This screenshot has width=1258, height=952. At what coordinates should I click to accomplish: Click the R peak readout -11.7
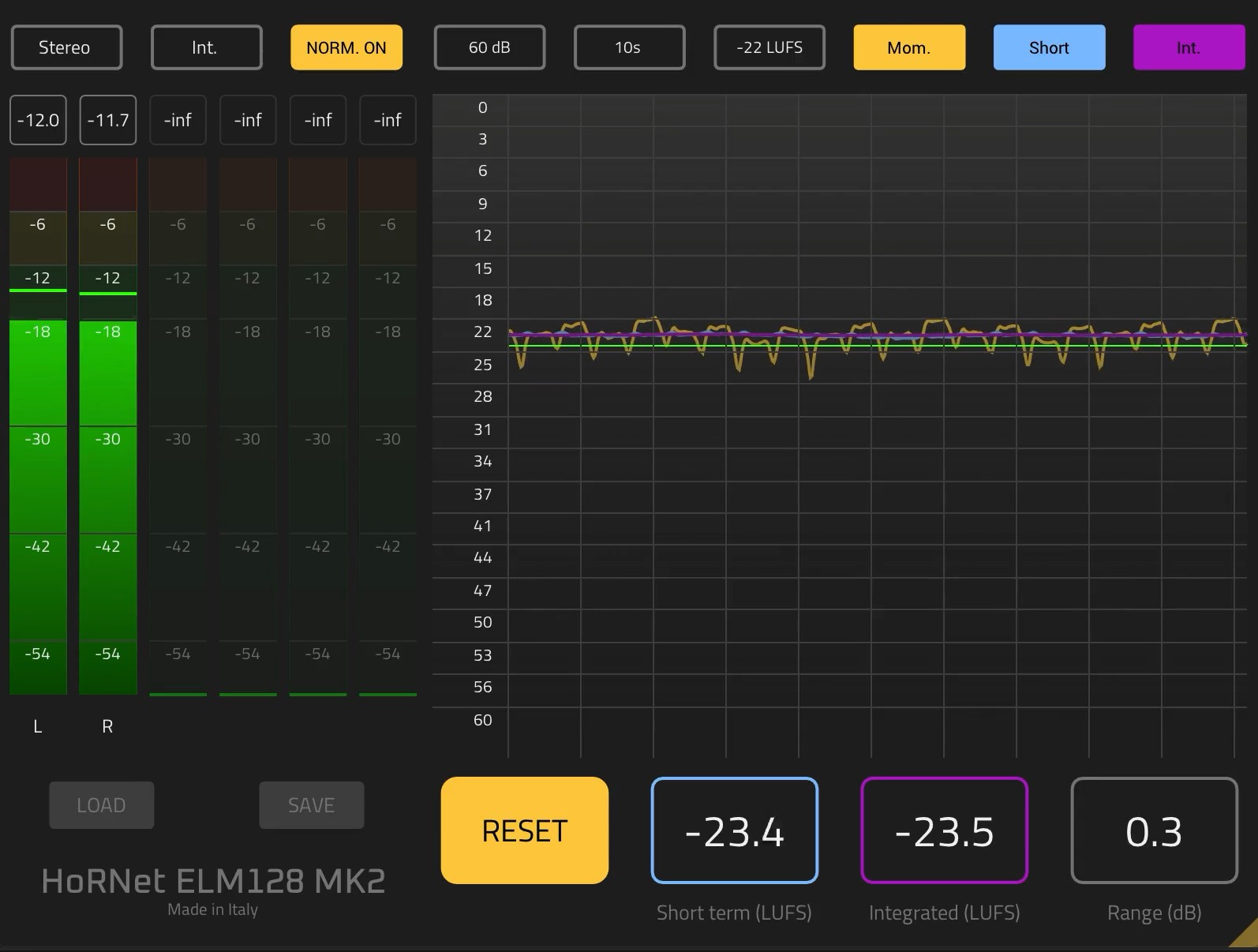click(108, 120)
